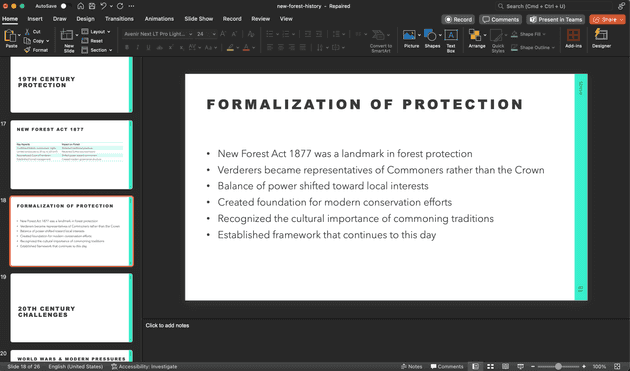This screenshot has width=630, height=371.
Task: Open the Change Case Aa dropdown
Action: [x=210, y=47]
